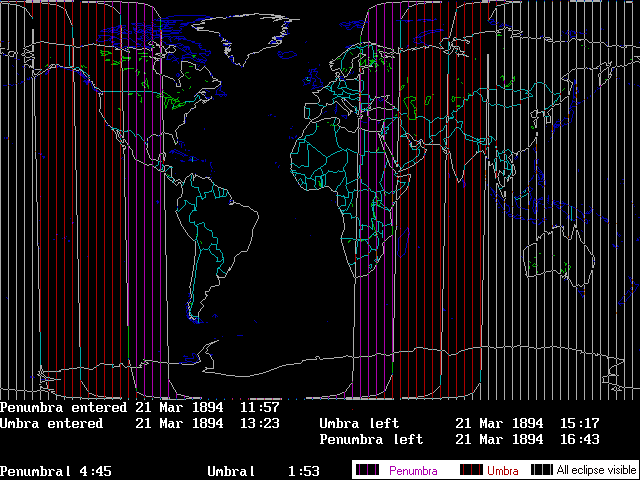The height and width of the screenshot is (480, 640).
Task: Click the Penumbra legend stripe icon
Action: pos(367,469)
